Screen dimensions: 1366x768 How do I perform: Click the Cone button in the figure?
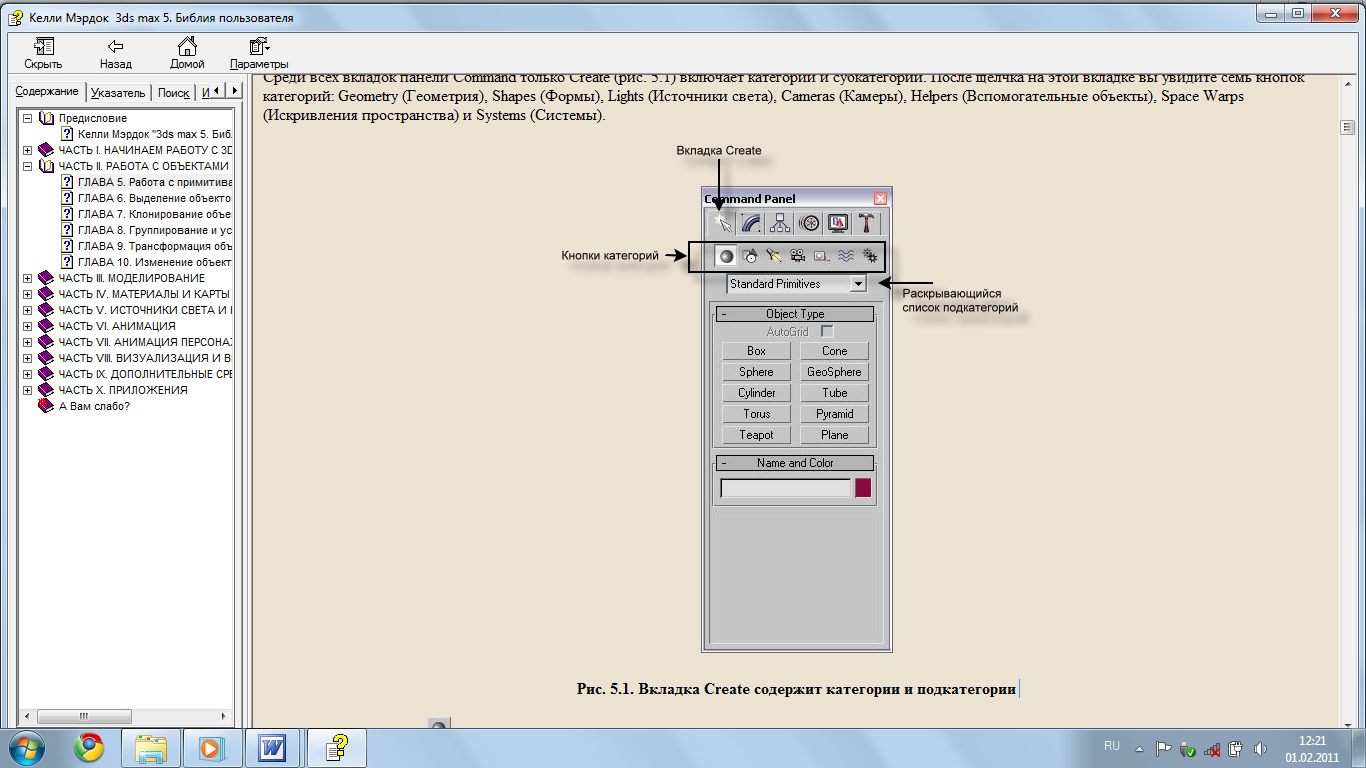click(834, 351)
